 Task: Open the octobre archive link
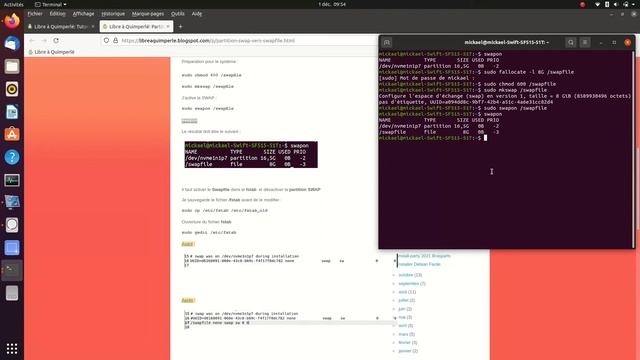406,275
